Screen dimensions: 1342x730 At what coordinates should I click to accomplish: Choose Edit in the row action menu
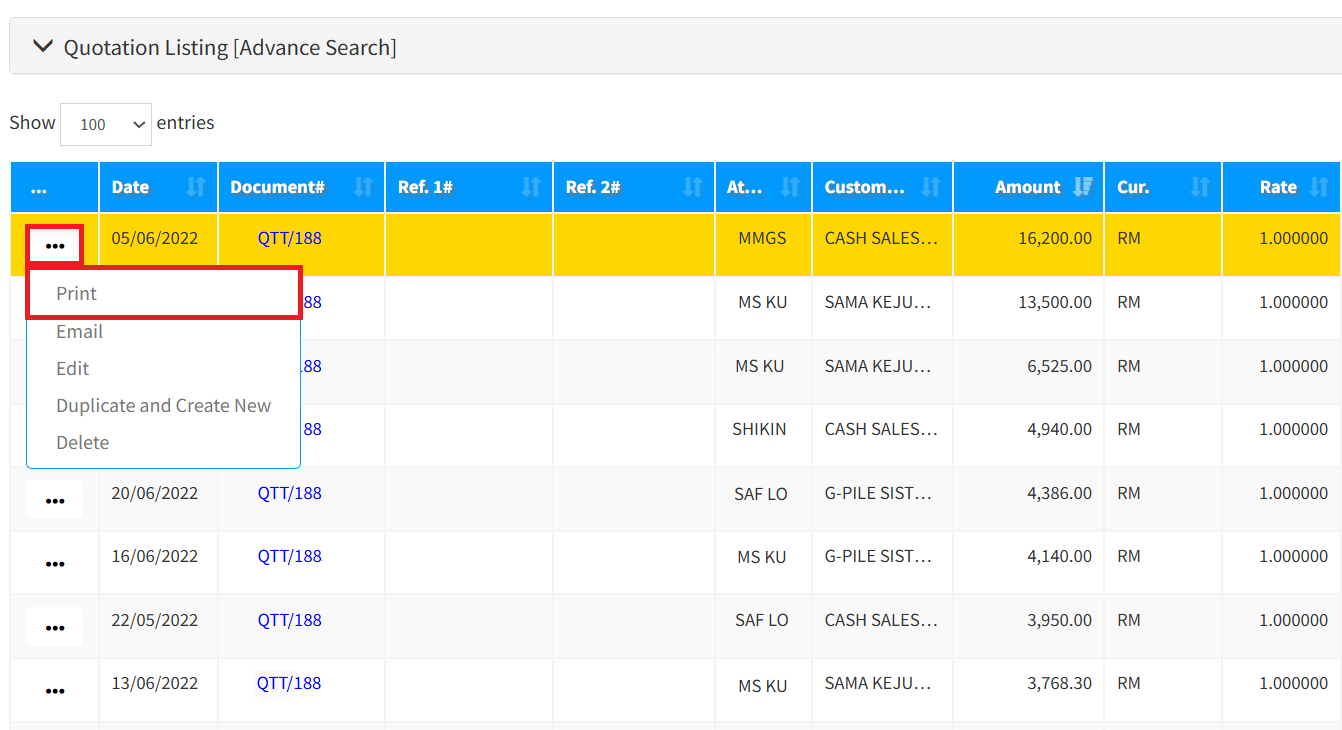pyautogui.click(x=73, y=368)
